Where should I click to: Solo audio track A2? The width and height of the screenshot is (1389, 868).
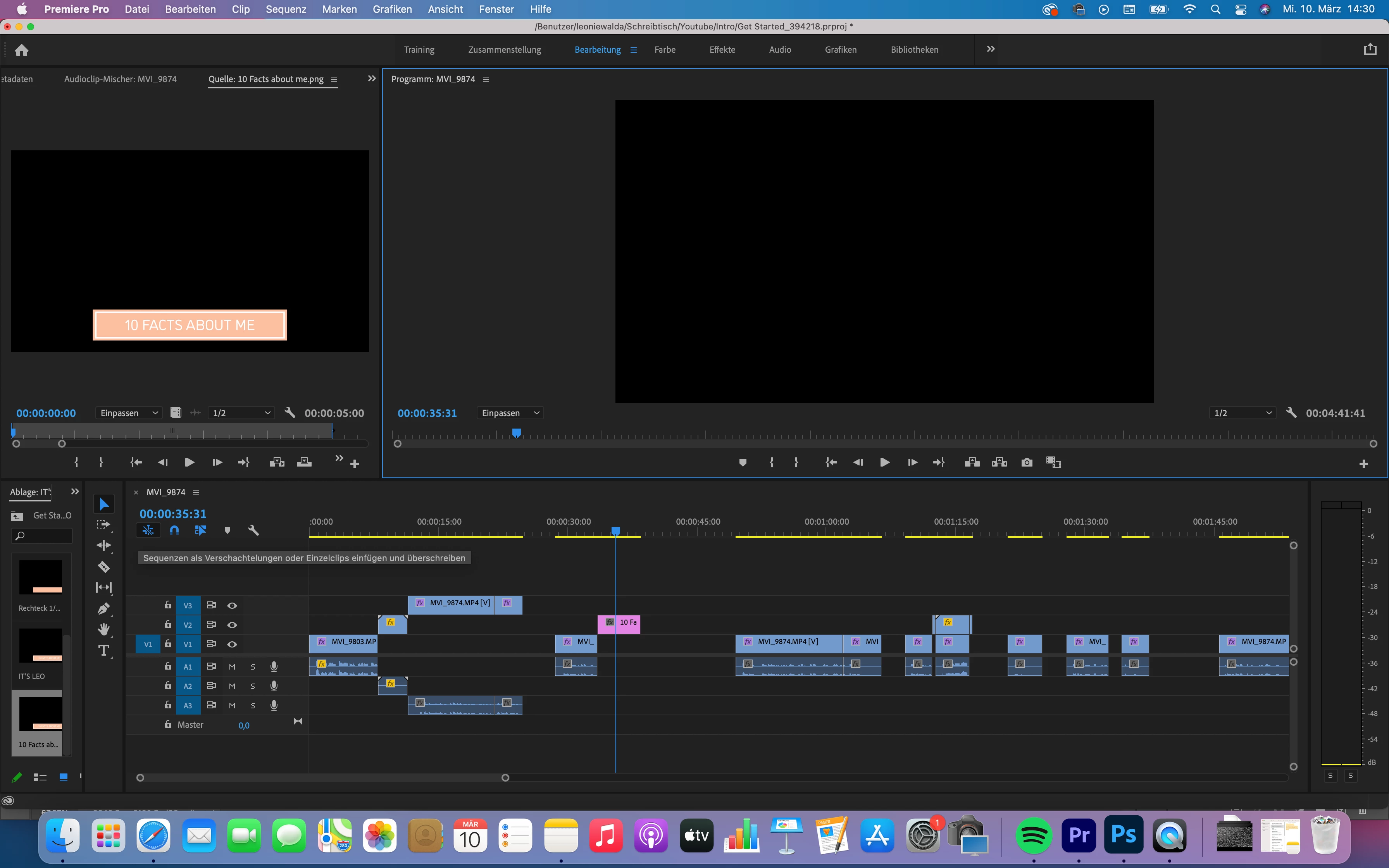point(253,686)
